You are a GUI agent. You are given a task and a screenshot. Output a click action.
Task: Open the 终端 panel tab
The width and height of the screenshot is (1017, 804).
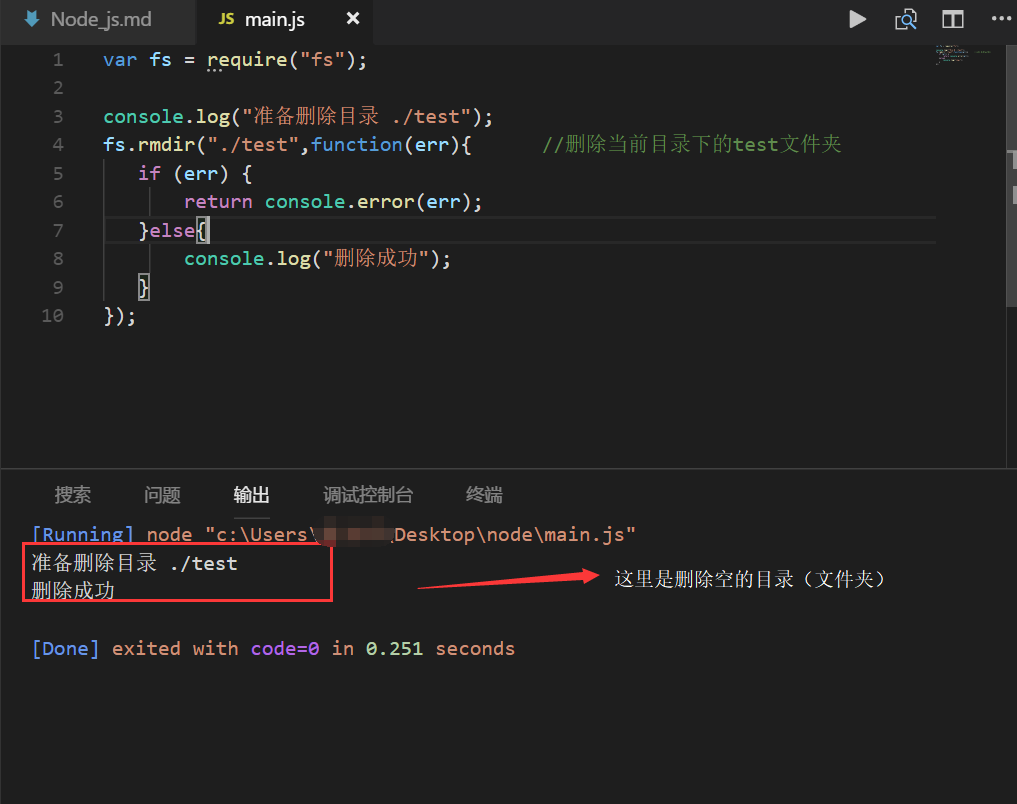(484, 495)
